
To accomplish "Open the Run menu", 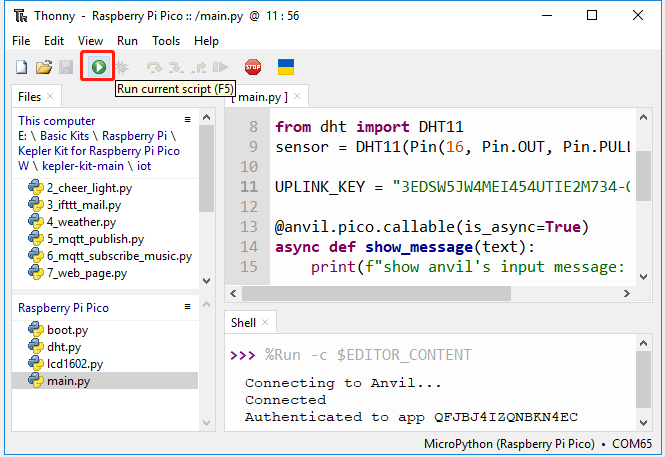I will tap(127, 41).
